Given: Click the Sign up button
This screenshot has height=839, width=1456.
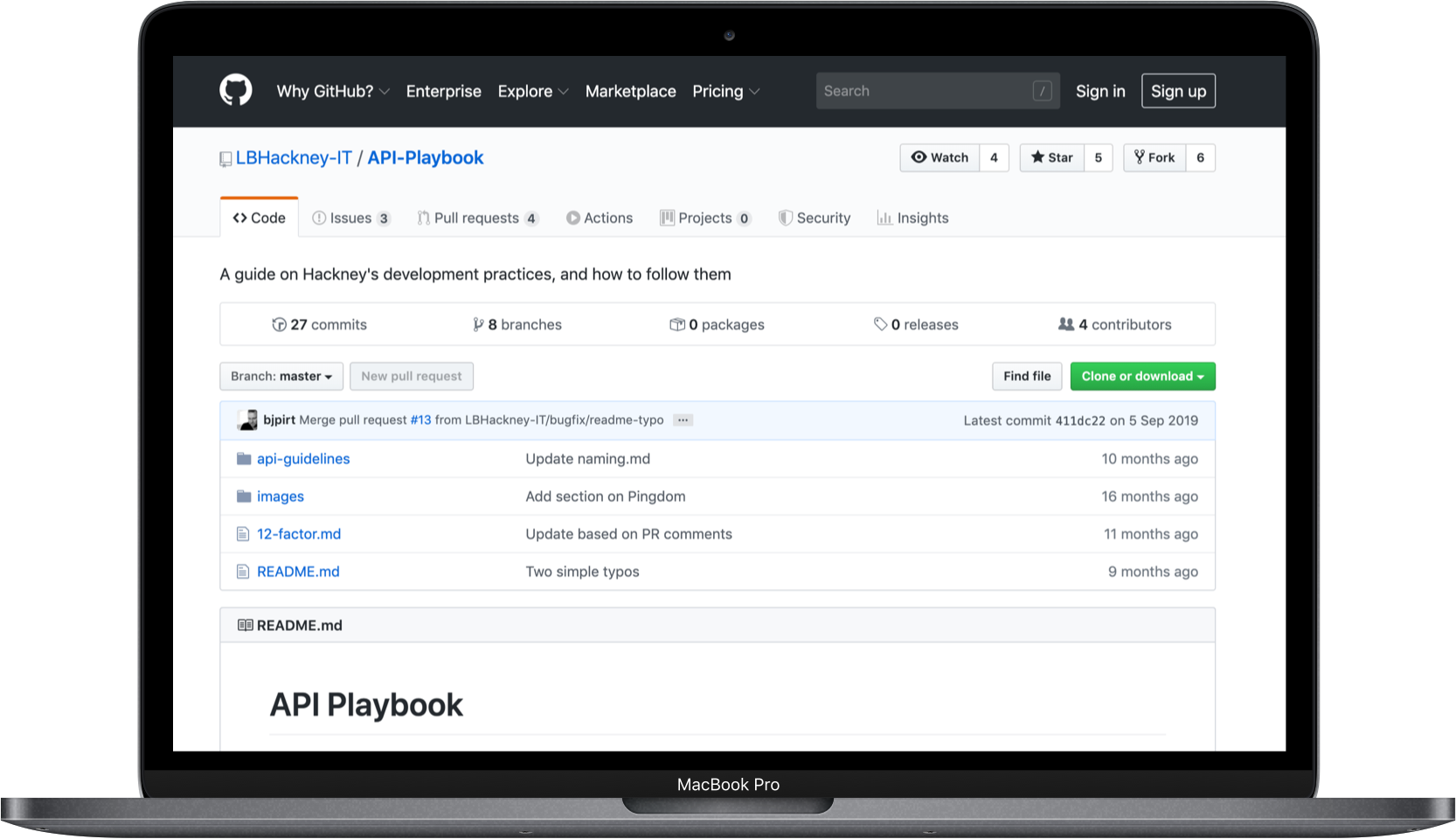Looking at the screenshot, I should 1178,91.
